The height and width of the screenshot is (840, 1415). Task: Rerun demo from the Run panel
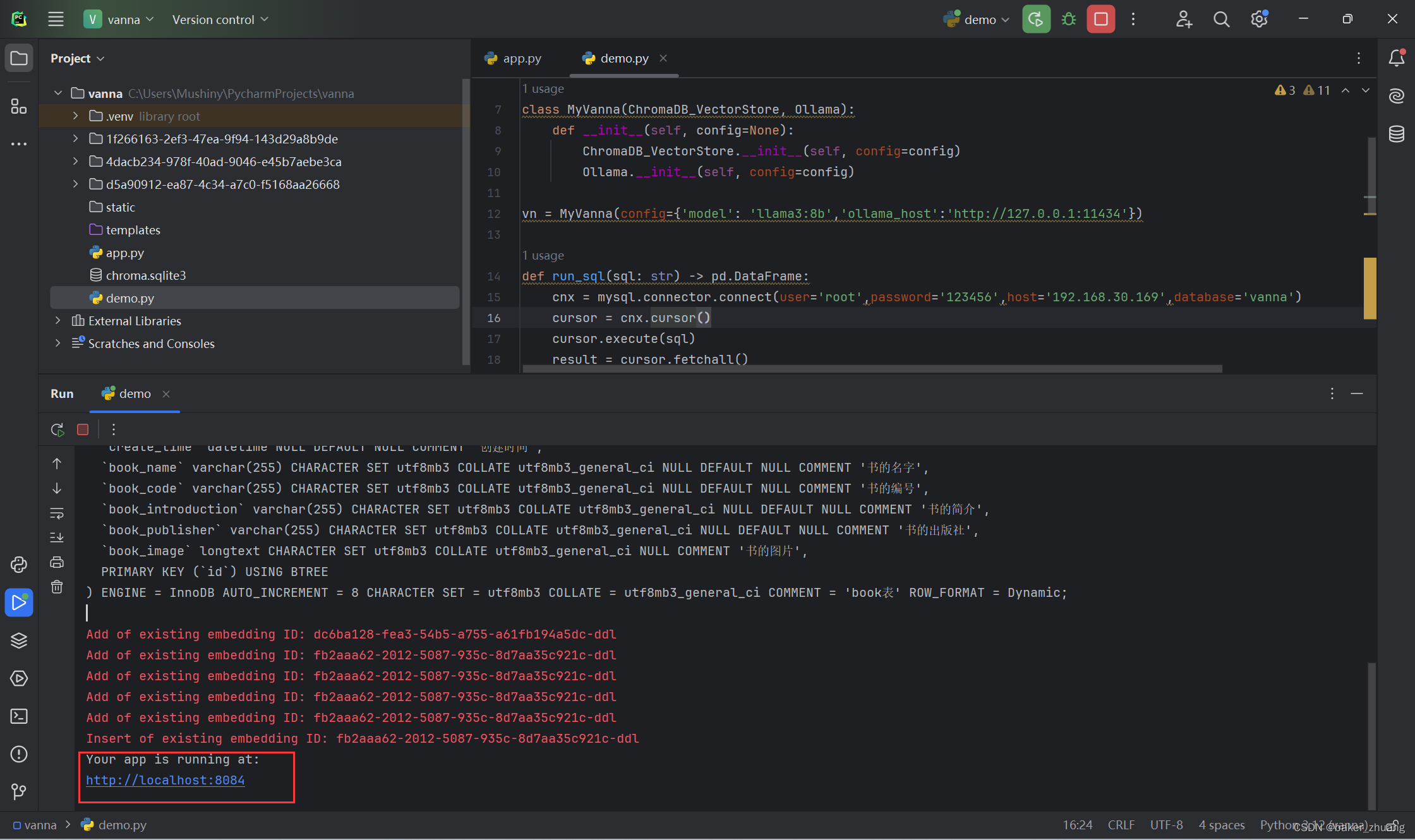pos(57,429)
